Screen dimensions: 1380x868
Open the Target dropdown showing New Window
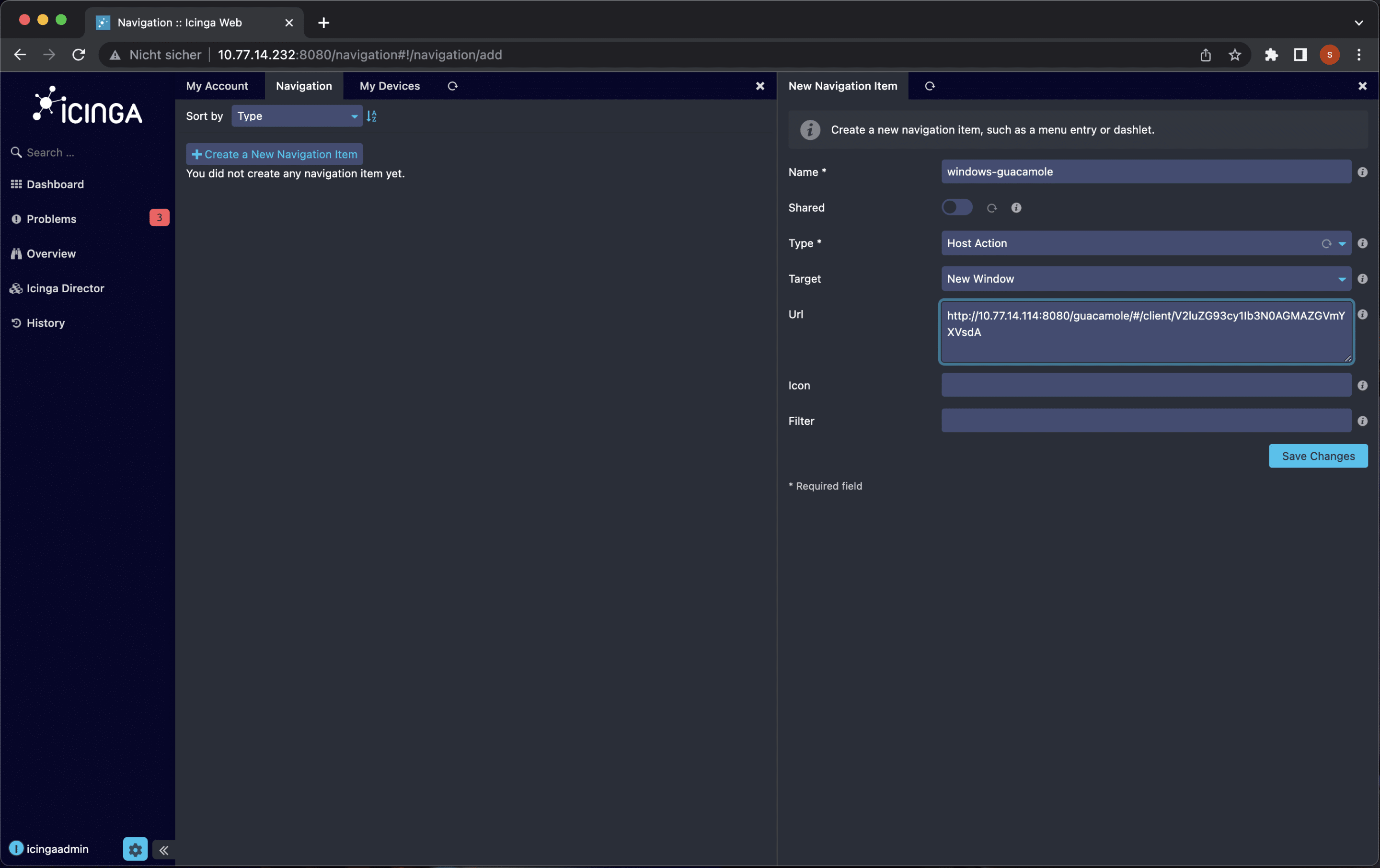1145,279
